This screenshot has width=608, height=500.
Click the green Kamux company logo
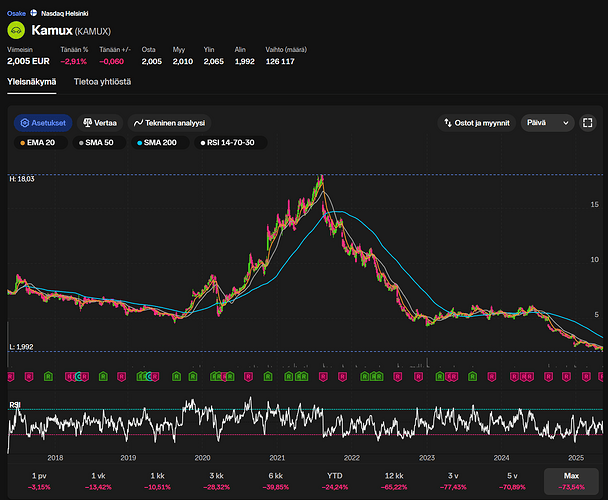[x=16, y=30]
